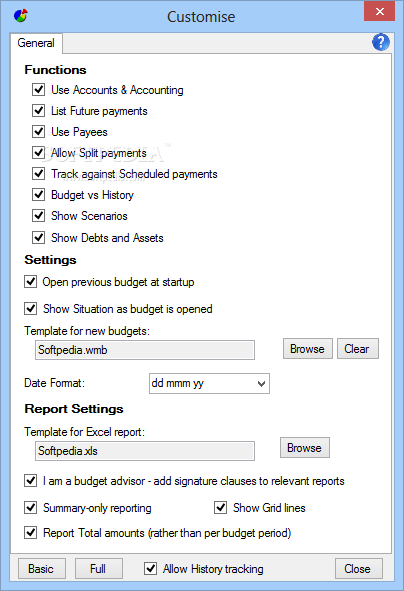Disable Allow History tracking
Image resolution: width=404 pixels, height=591 pixels.
point(151,568)
